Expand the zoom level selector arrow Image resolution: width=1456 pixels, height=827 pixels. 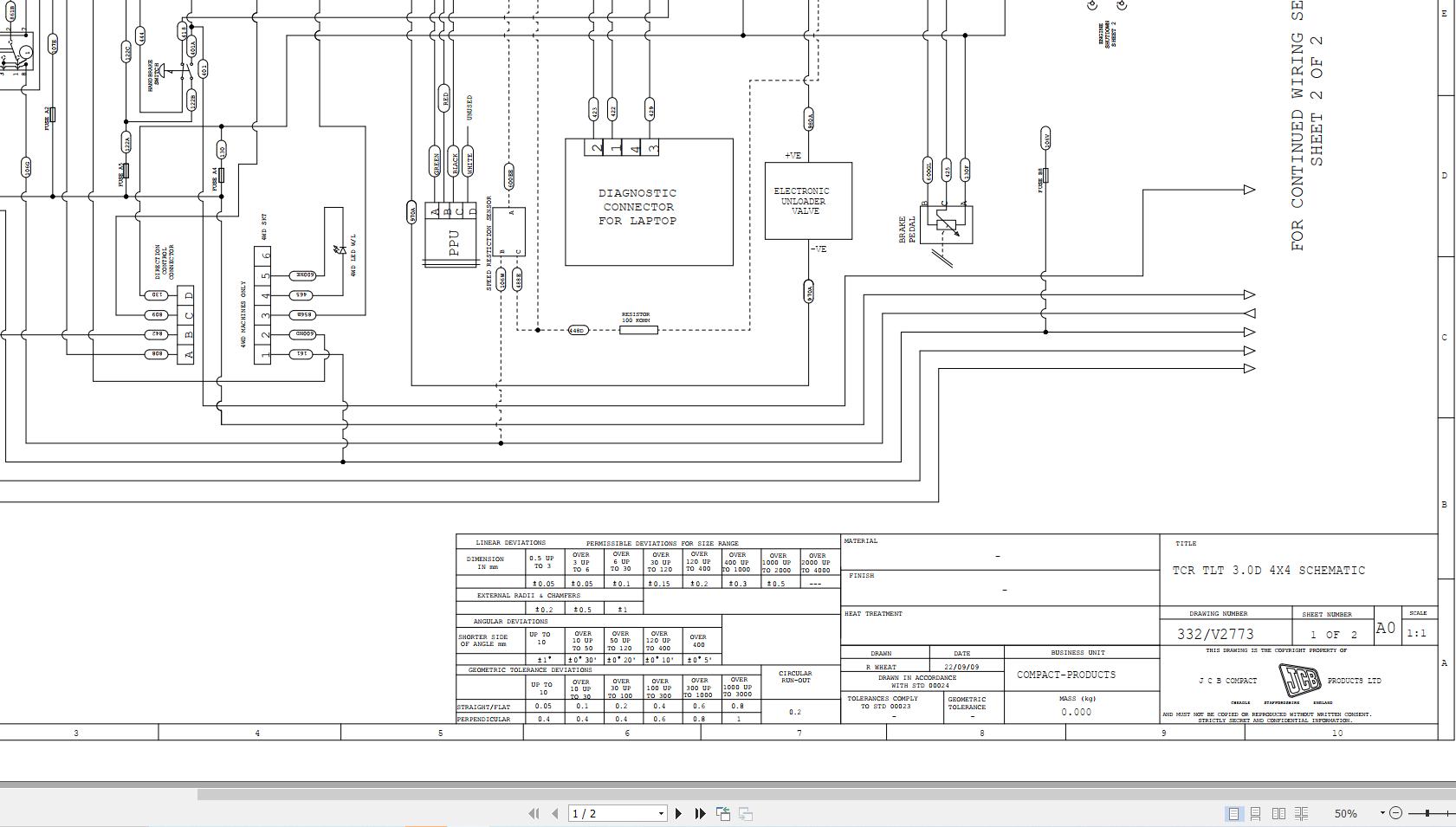[1382, 812]
